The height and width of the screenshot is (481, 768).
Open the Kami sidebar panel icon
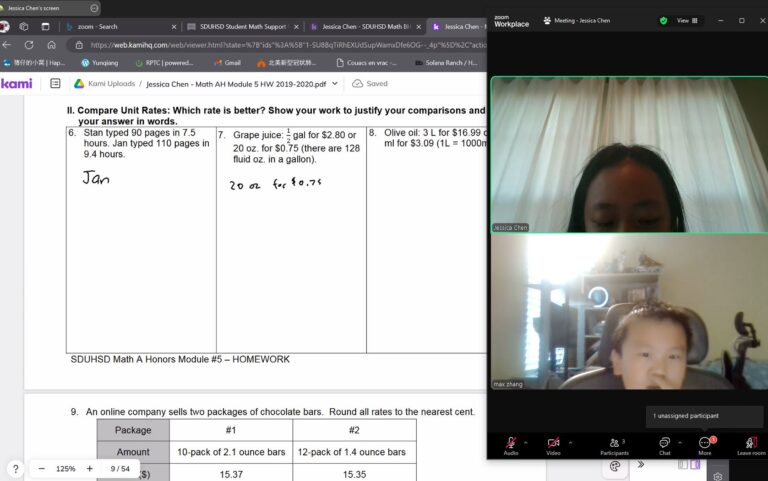[55, 84]
